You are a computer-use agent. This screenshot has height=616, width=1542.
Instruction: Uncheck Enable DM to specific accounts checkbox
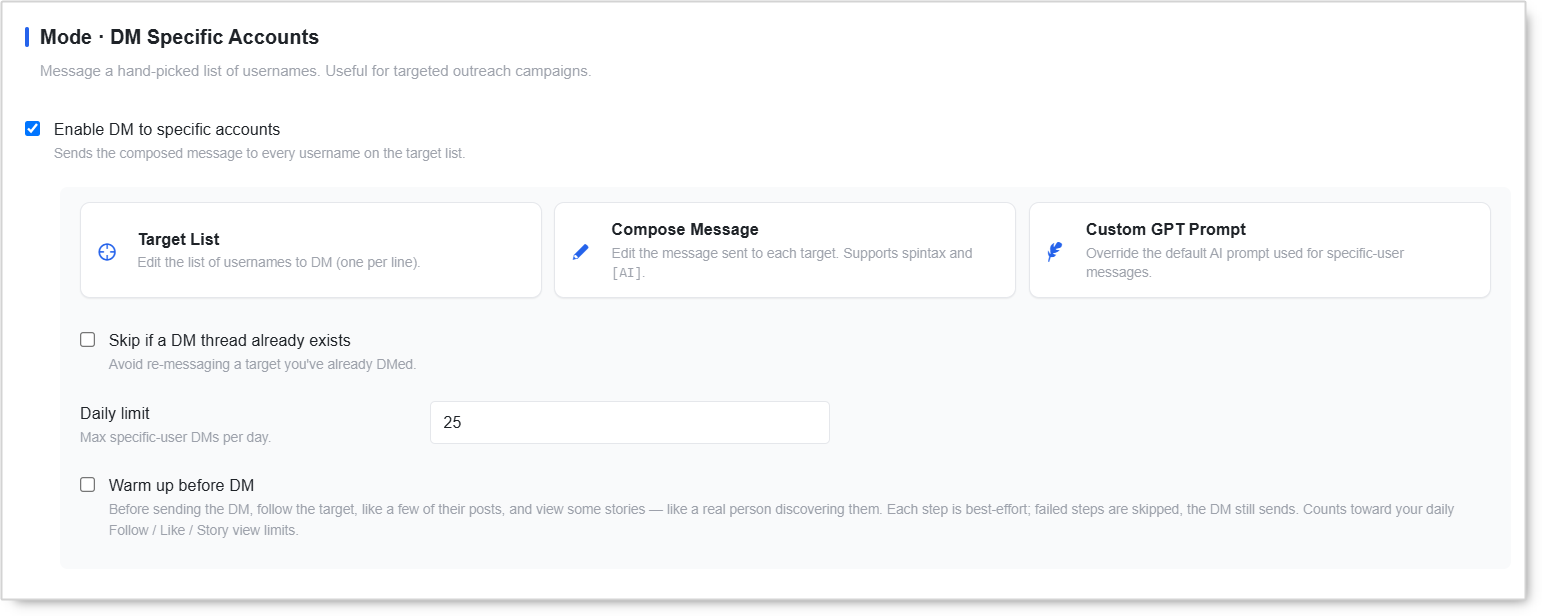(33, 129)
